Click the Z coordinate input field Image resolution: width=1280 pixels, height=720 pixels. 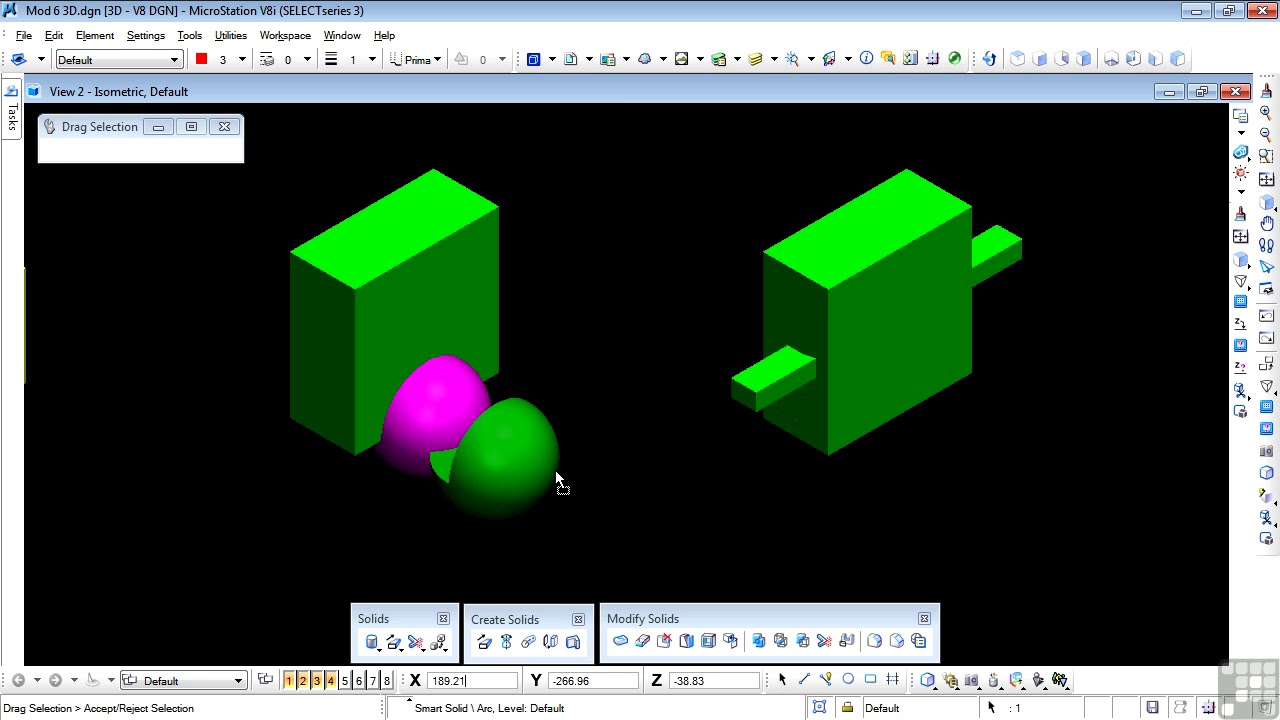pos(714,681)
